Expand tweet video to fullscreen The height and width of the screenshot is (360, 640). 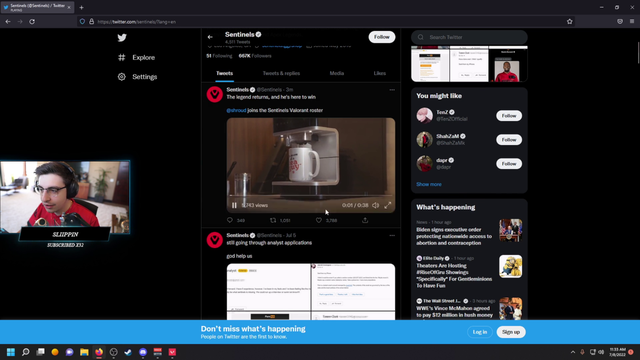pos(388,205)
